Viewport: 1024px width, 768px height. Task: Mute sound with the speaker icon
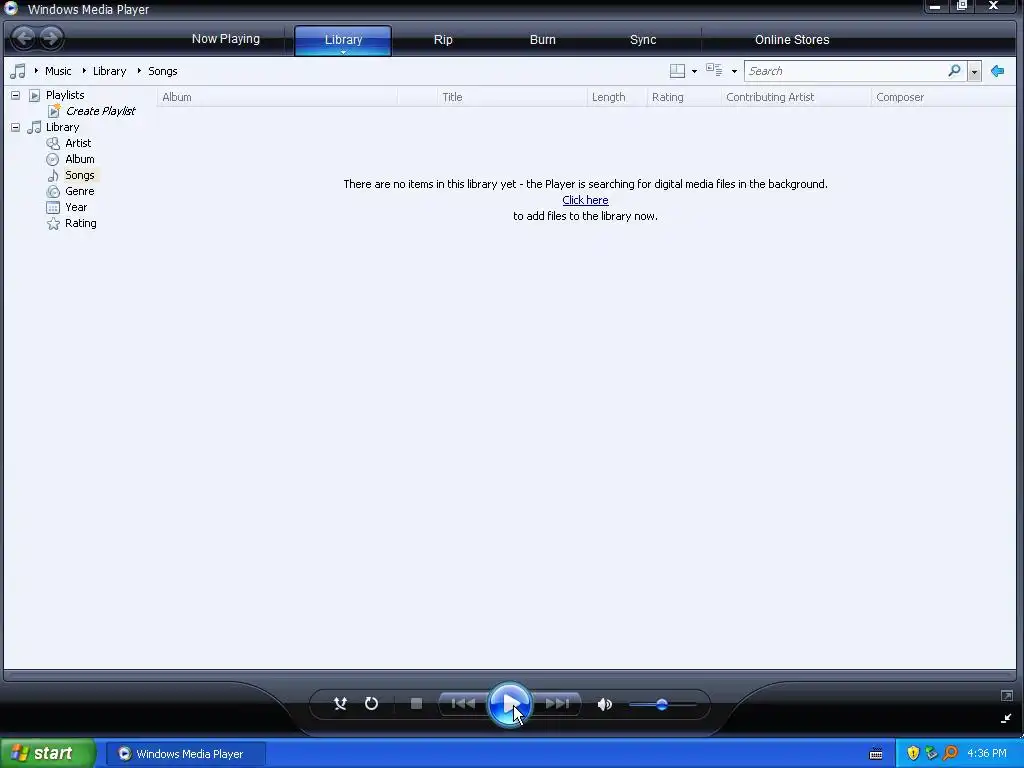pyautogui.click(x=605, y=704)
